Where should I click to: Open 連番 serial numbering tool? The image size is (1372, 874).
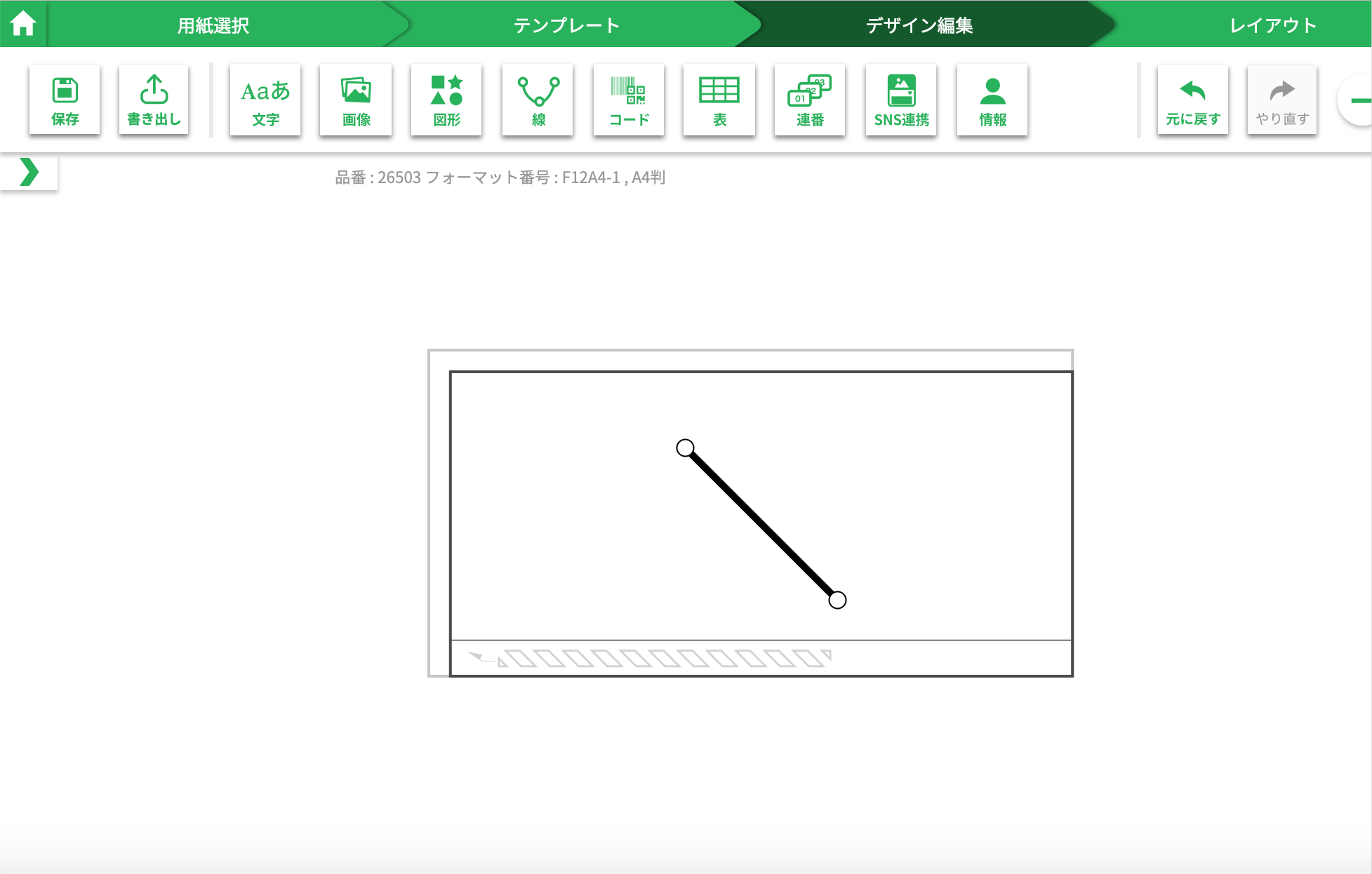[x=810, y=100]
